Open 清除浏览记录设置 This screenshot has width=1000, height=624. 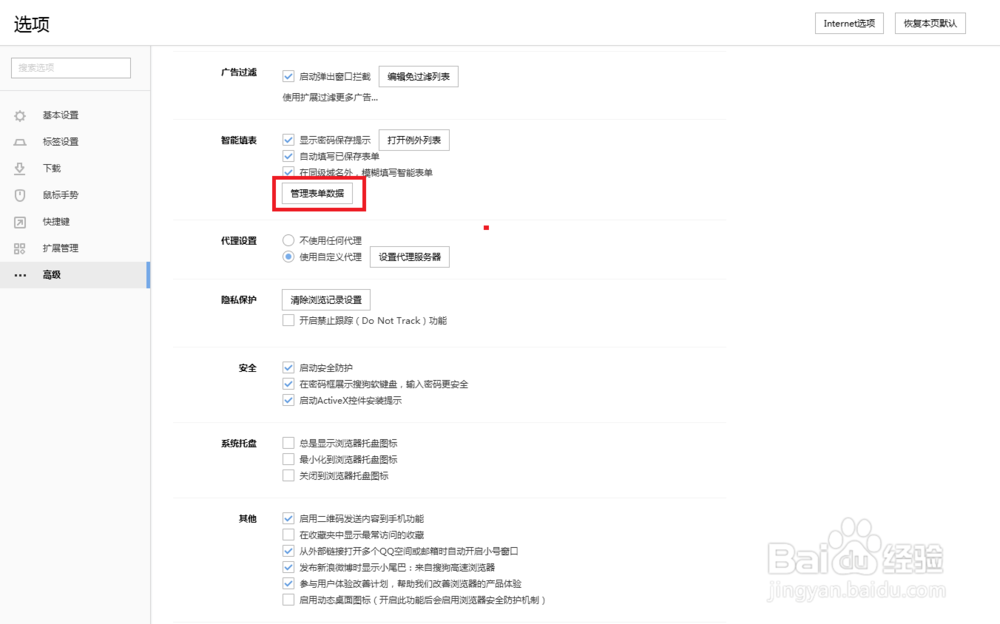[327, 299]
